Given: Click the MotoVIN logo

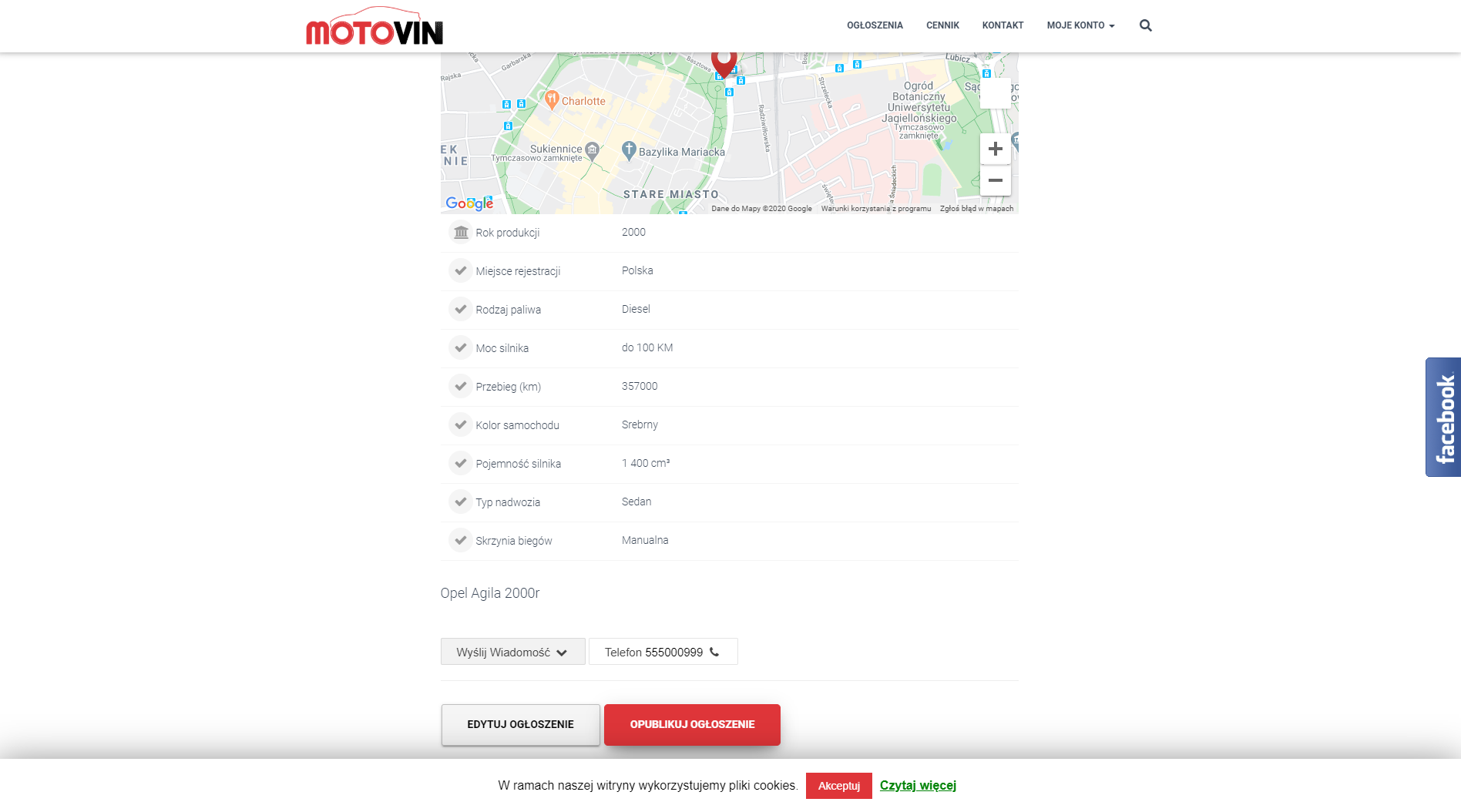Looking at the screenshot, I should coord(374,28).
